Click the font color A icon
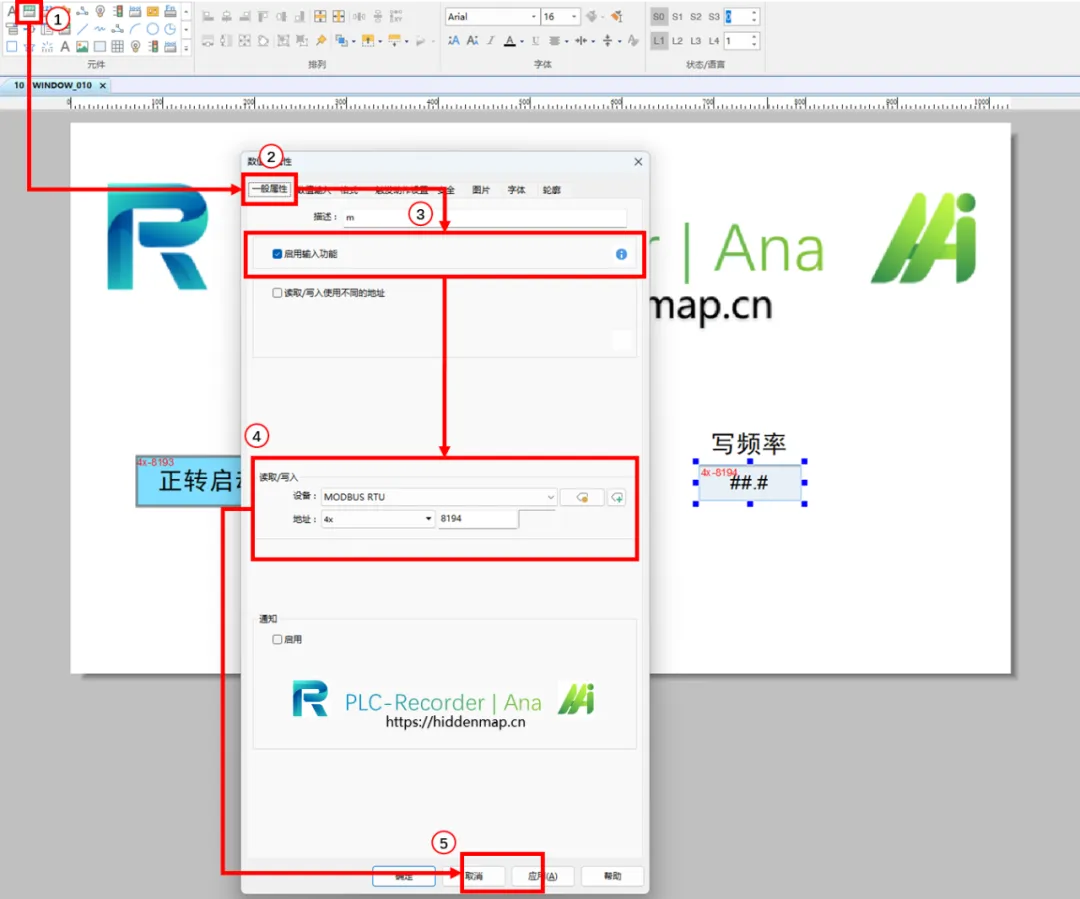This screenshot has width=1080, height=899. point(510,41)
